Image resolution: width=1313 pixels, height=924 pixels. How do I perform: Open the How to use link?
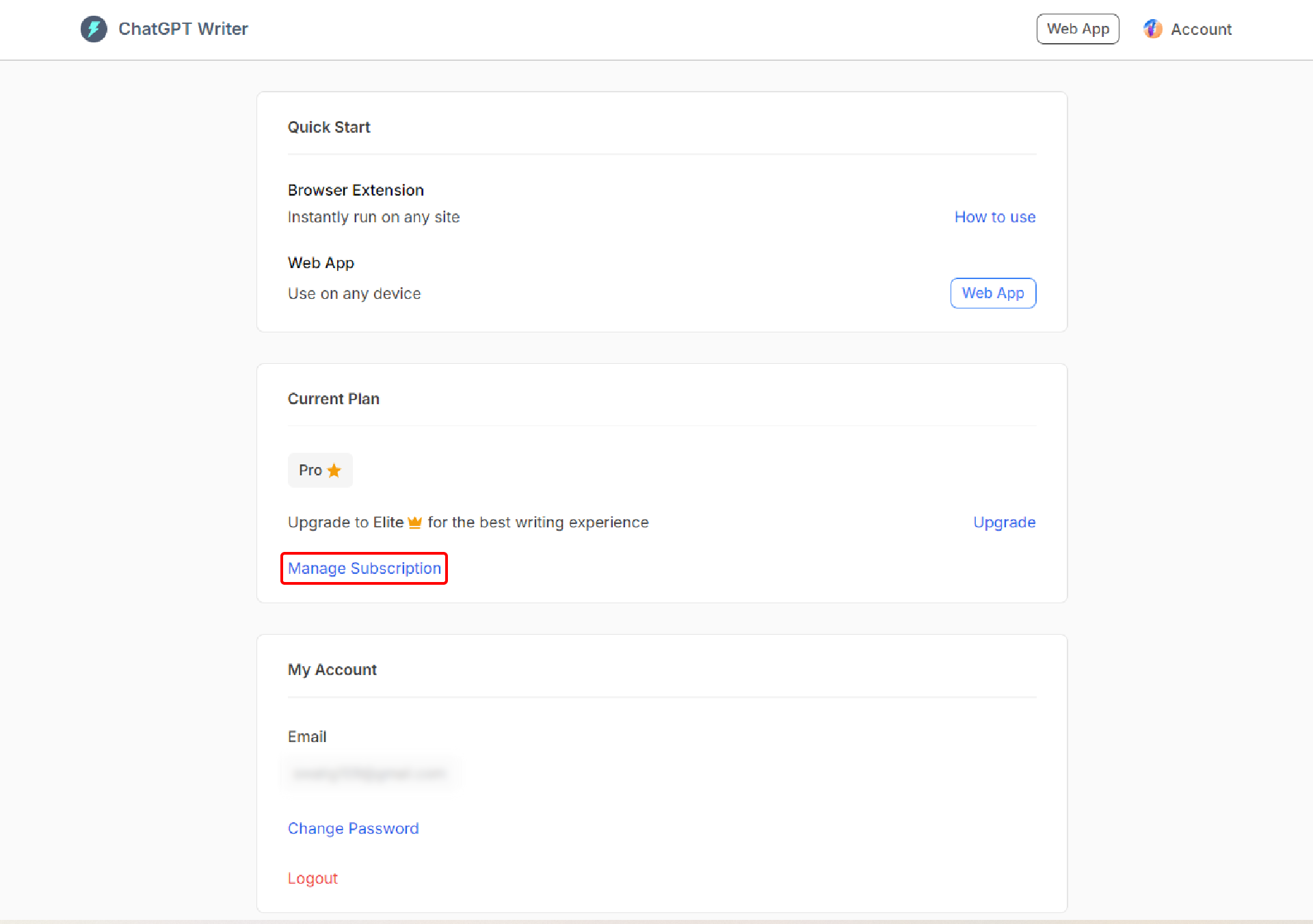pos(994,217)
